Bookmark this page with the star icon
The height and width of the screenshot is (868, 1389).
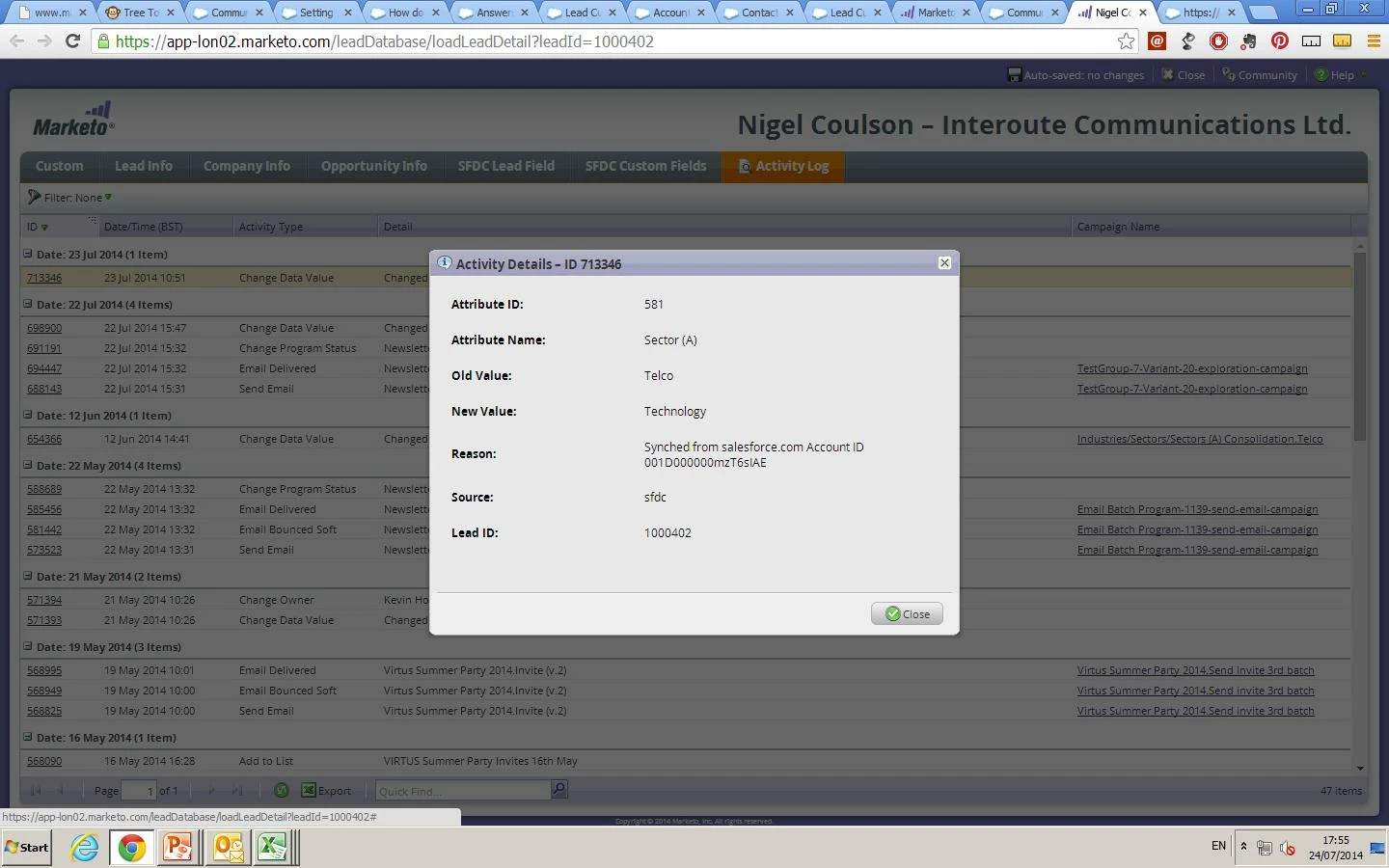pos(1126,41)
